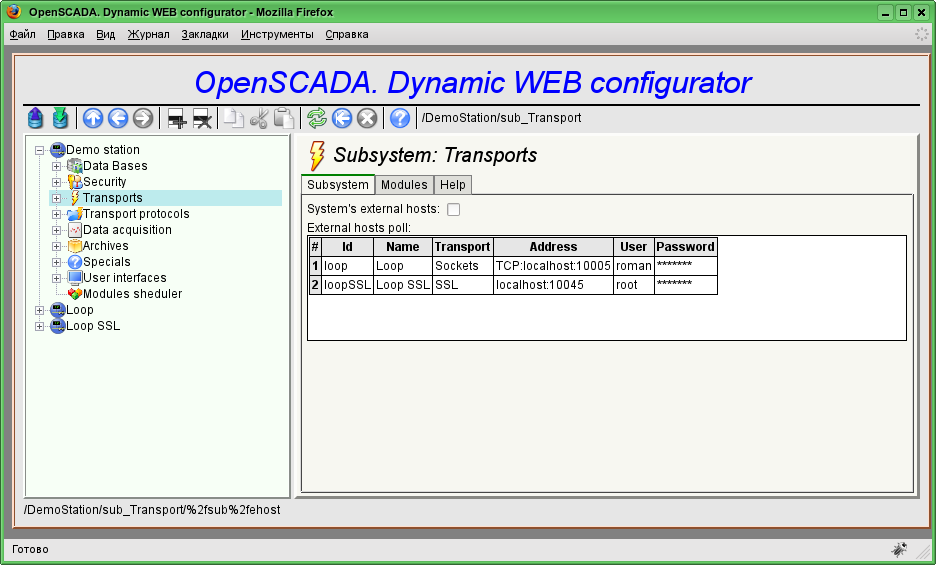
Task: Click the User interfaces monitor icon
Action: [75, 278]
